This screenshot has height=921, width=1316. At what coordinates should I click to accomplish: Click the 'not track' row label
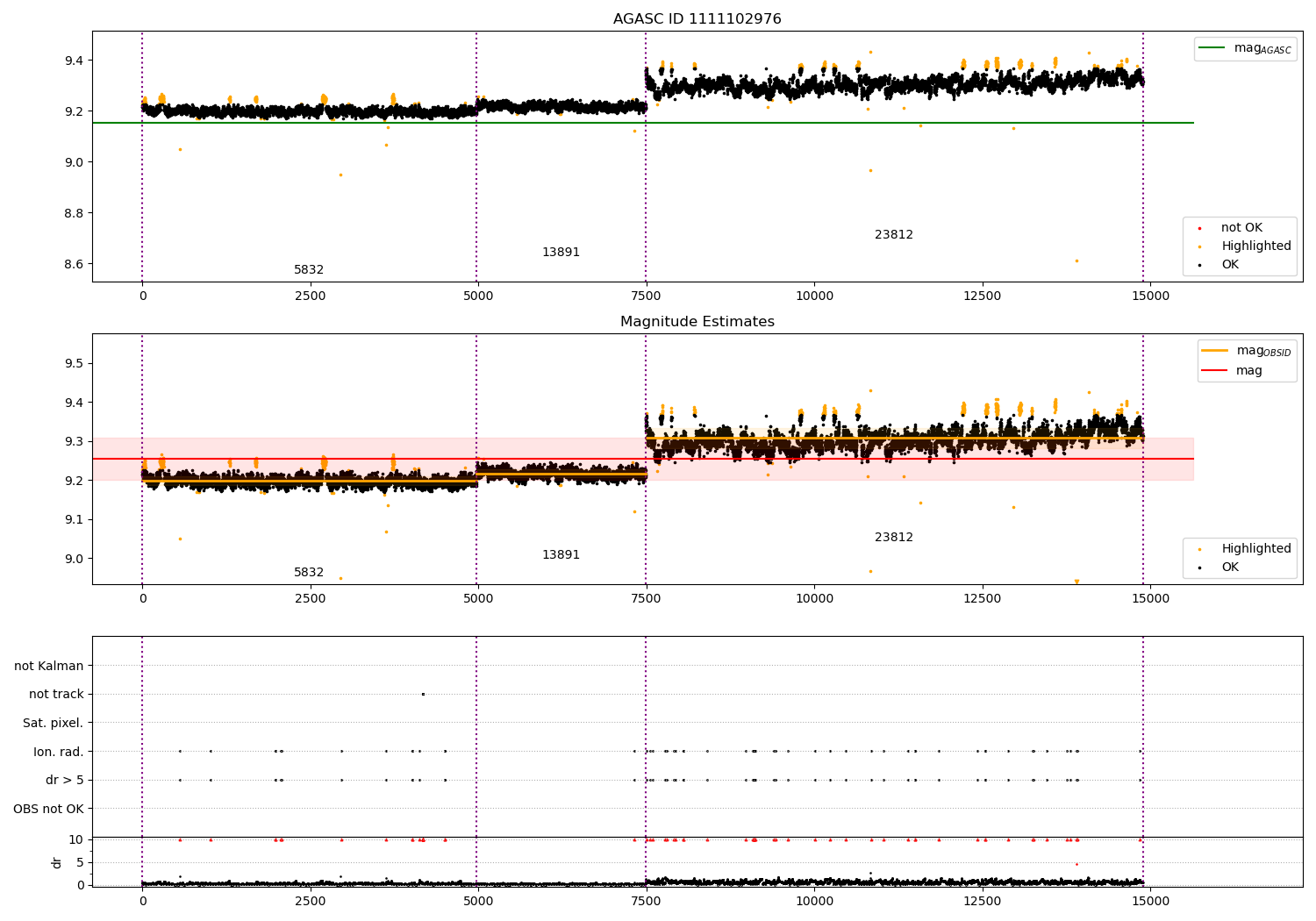click(x=56, y=695)
